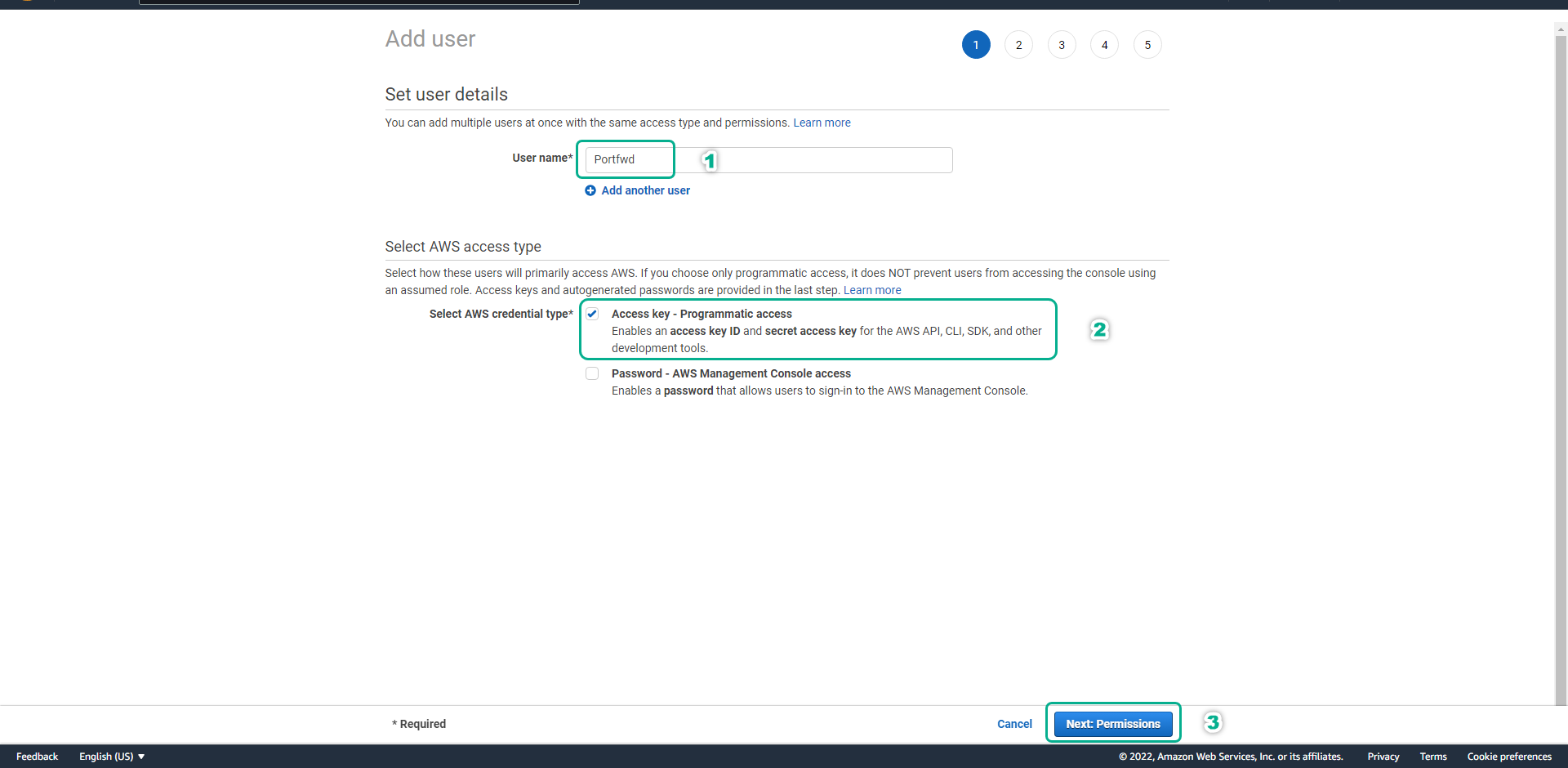Uncheck Access key - Programmatic access checkbox
This screenshot has height=768, width=1568.
point(592,314)
